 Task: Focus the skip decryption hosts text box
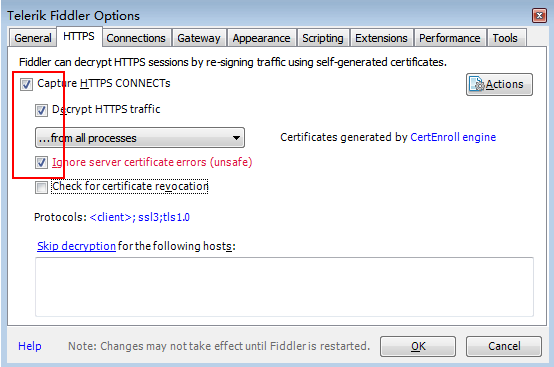pos(284,287)
